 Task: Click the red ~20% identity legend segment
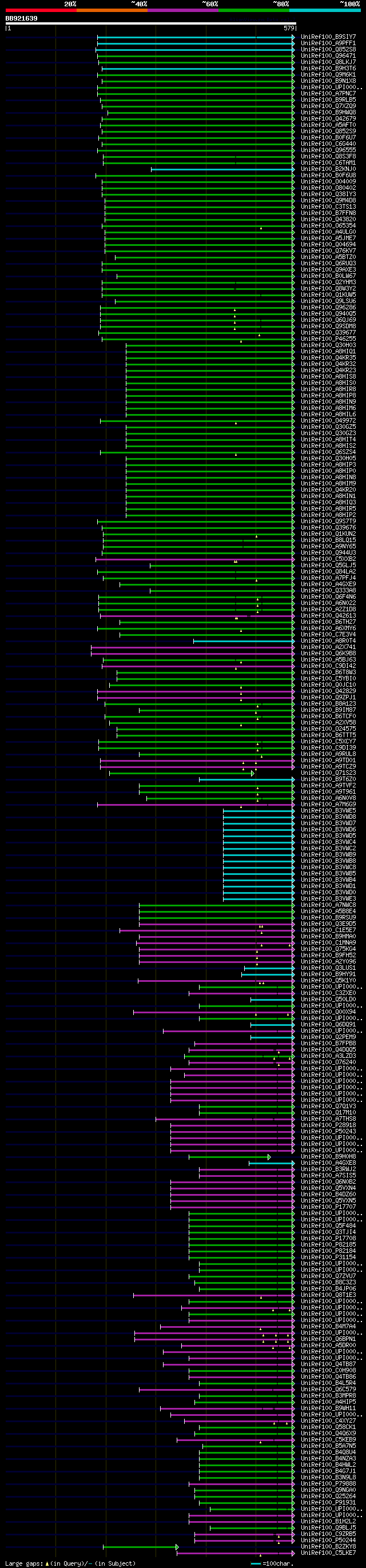41,10
